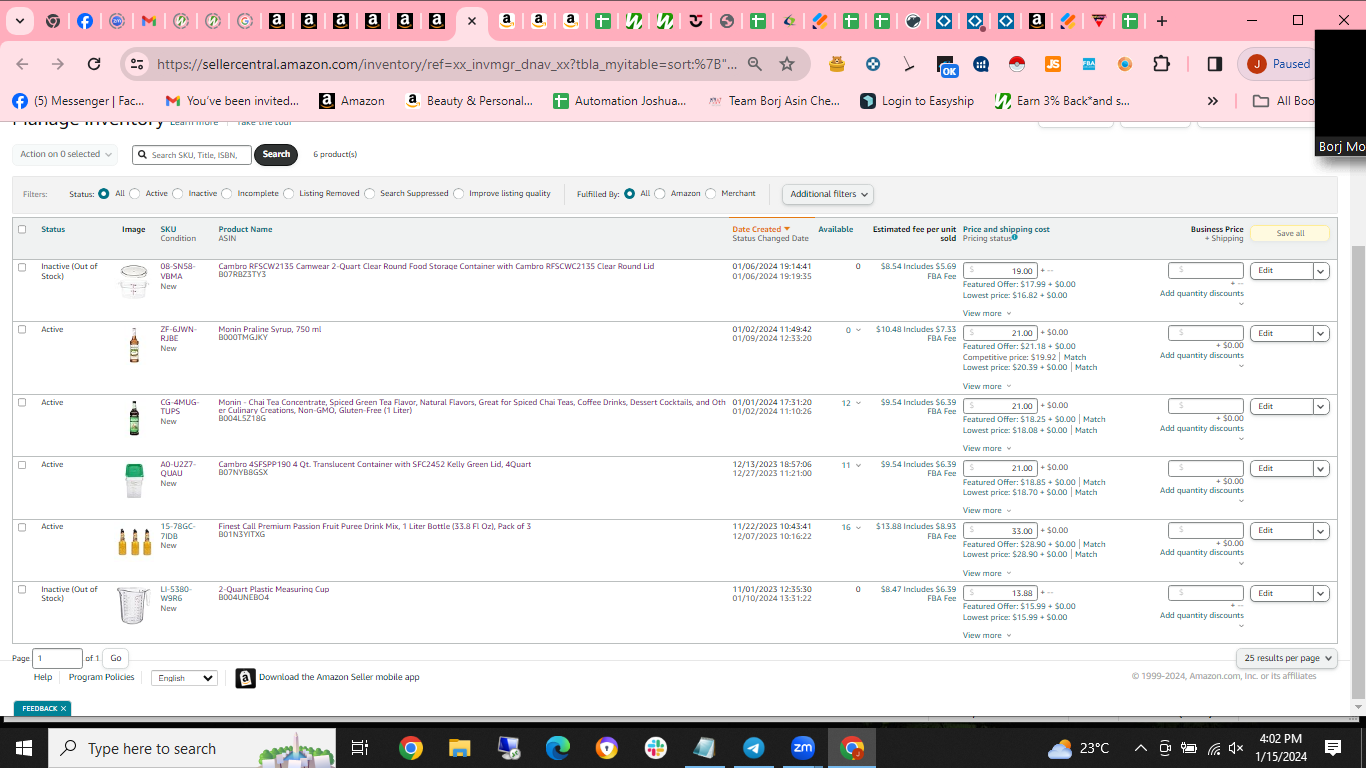The width and height of the screenshot is (1366, 768).
Task: Open the 25 results per page dropdown
Action: tap(1286, 658)
